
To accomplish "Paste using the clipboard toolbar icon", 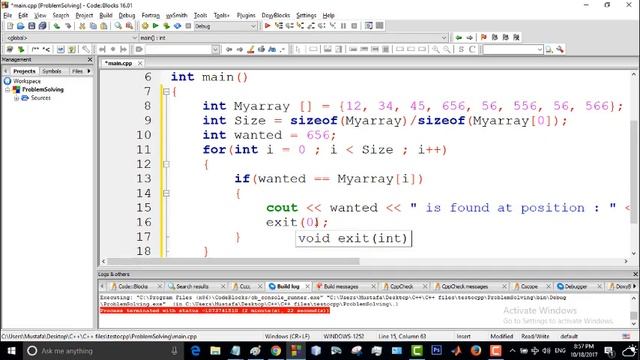I will [104, 26].
